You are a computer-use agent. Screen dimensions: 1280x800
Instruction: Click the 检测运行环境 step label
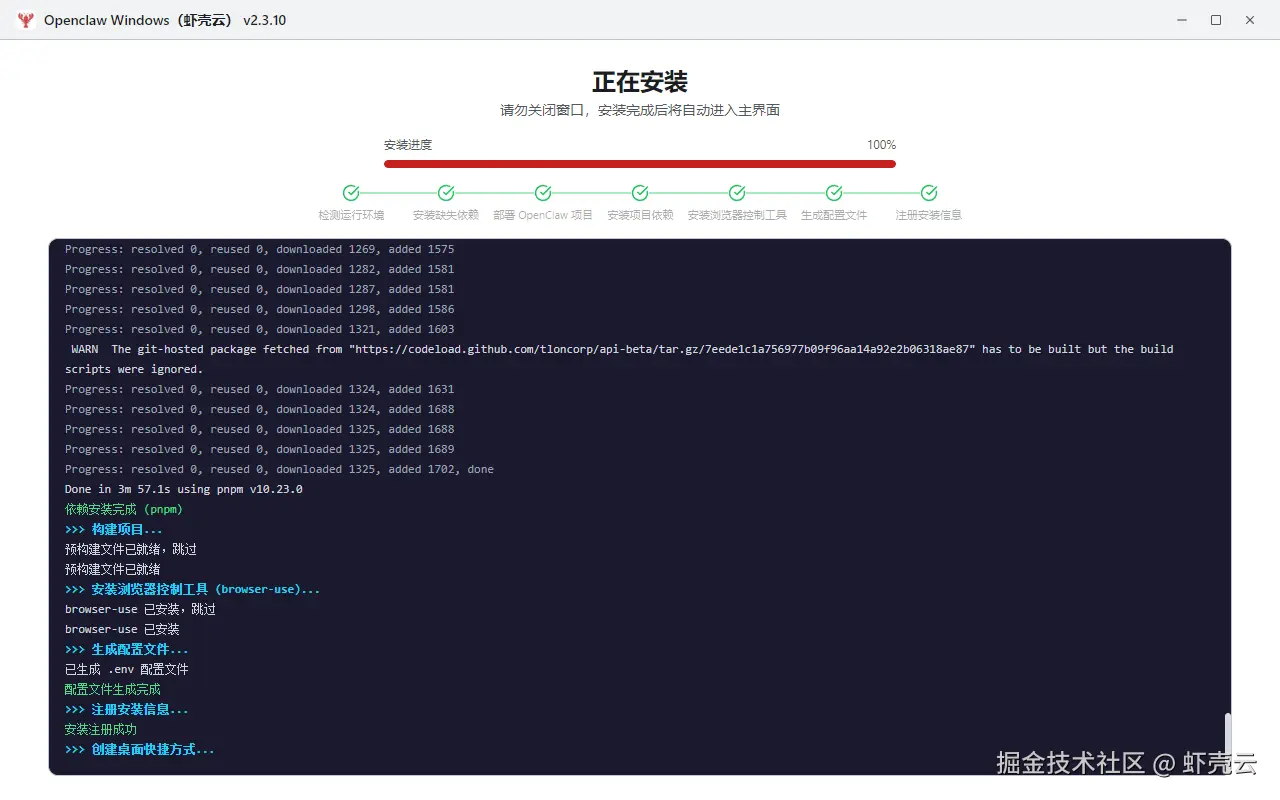point(351,215)
